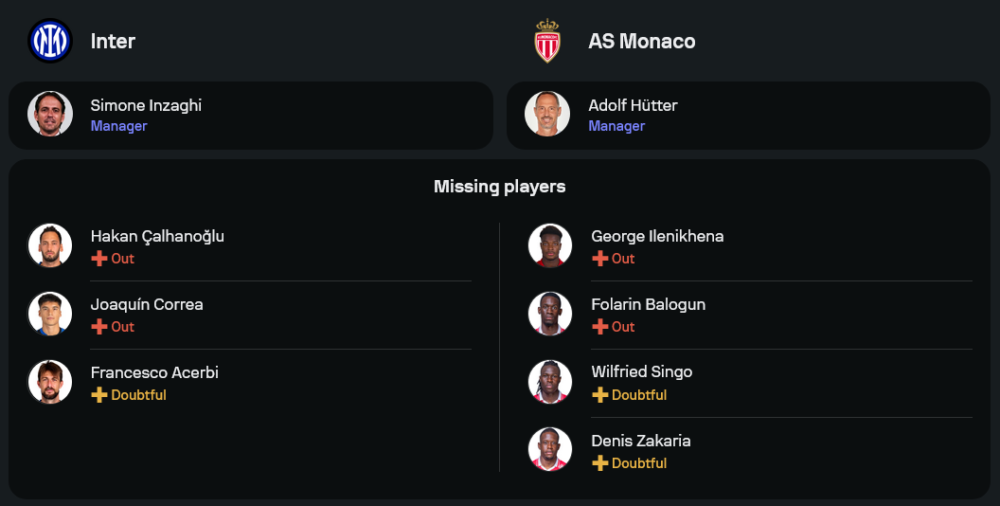1000x506 pixels.
Task: View Denis Zakaria's player name
Action: coord(641,441)
